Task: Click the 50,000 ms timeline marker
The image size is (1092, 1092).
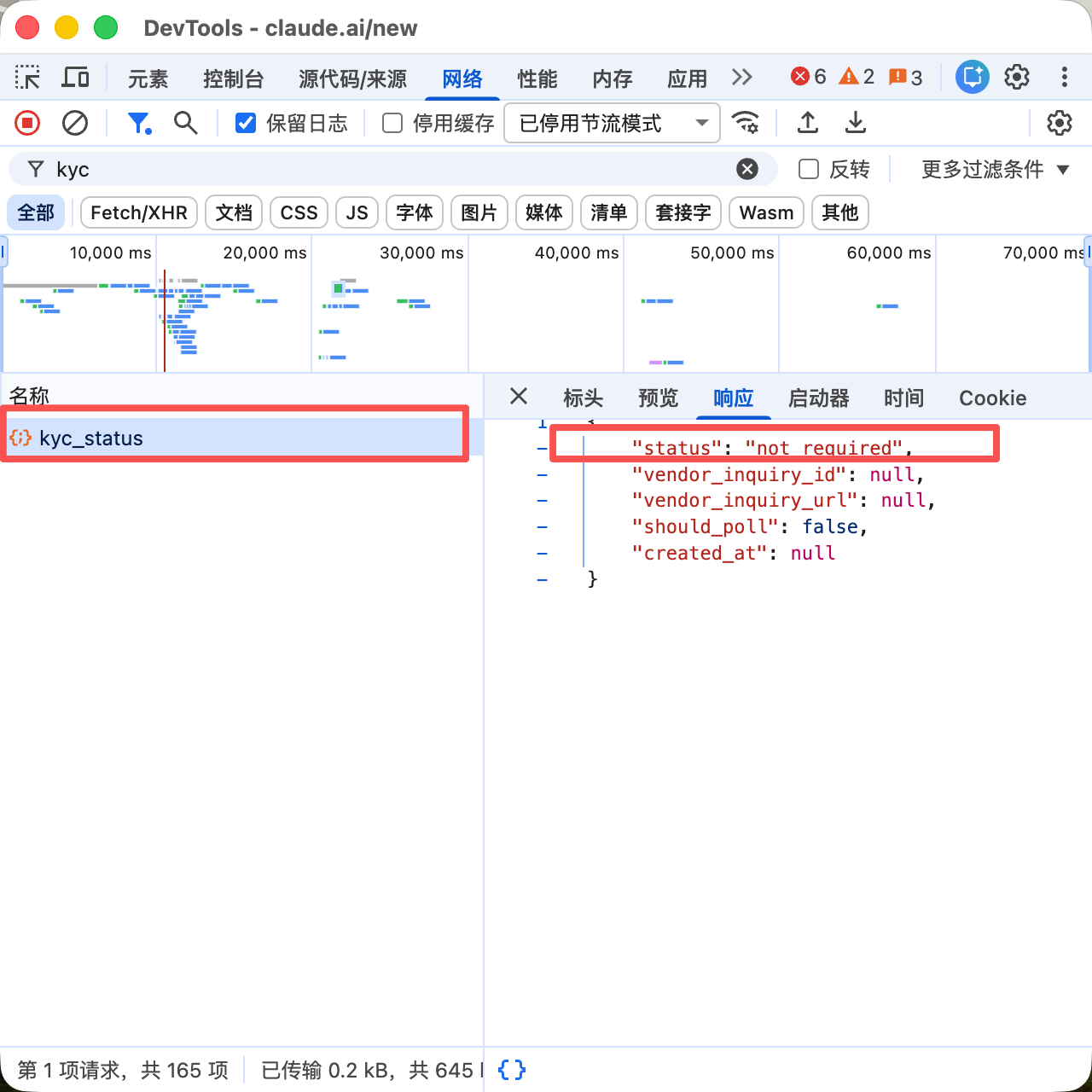Action: tap(732, 253)
